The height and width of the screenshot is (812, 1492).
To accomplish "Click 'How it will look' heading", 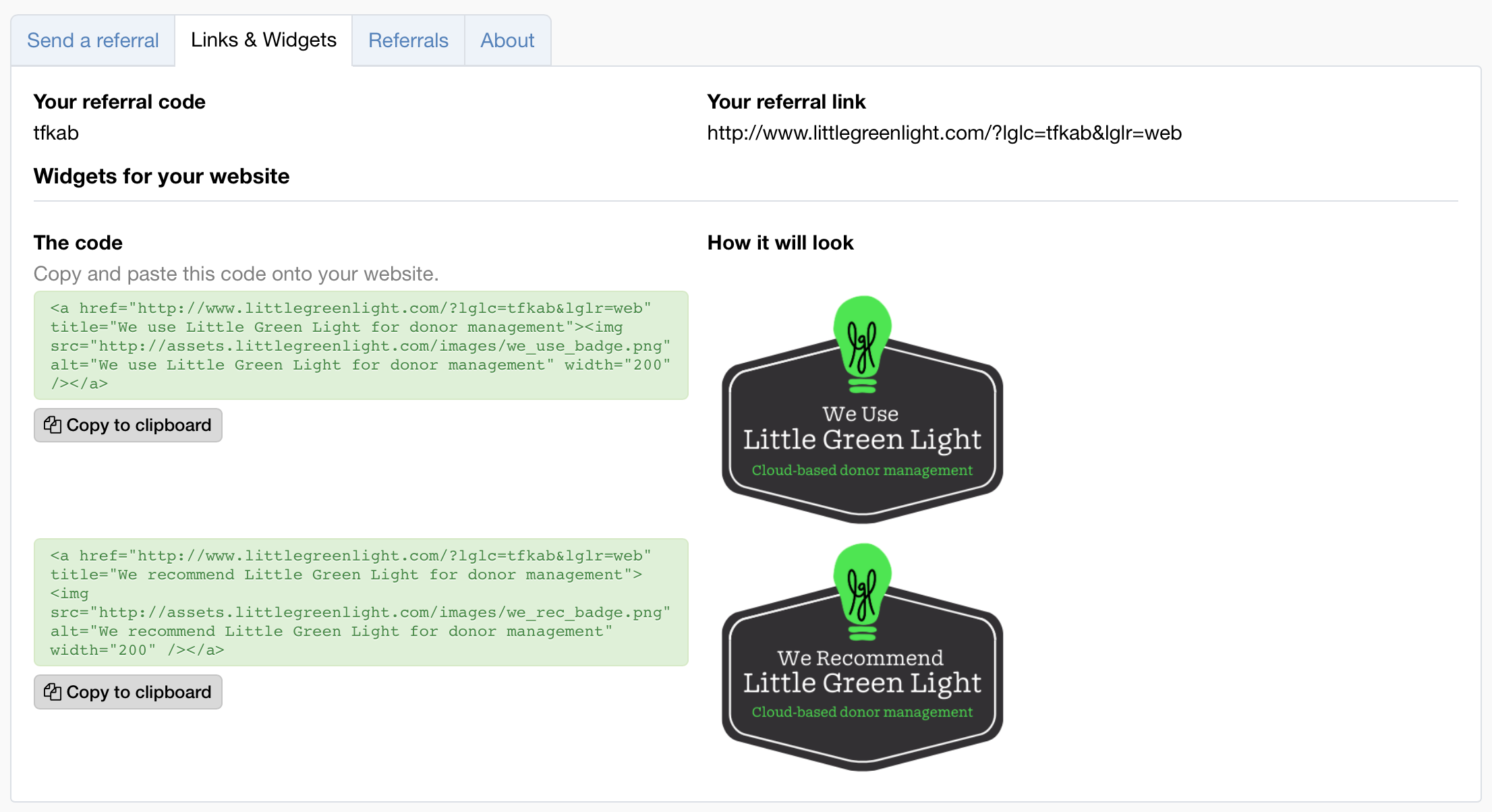I will pyautogui.click(x=780, y=243).
